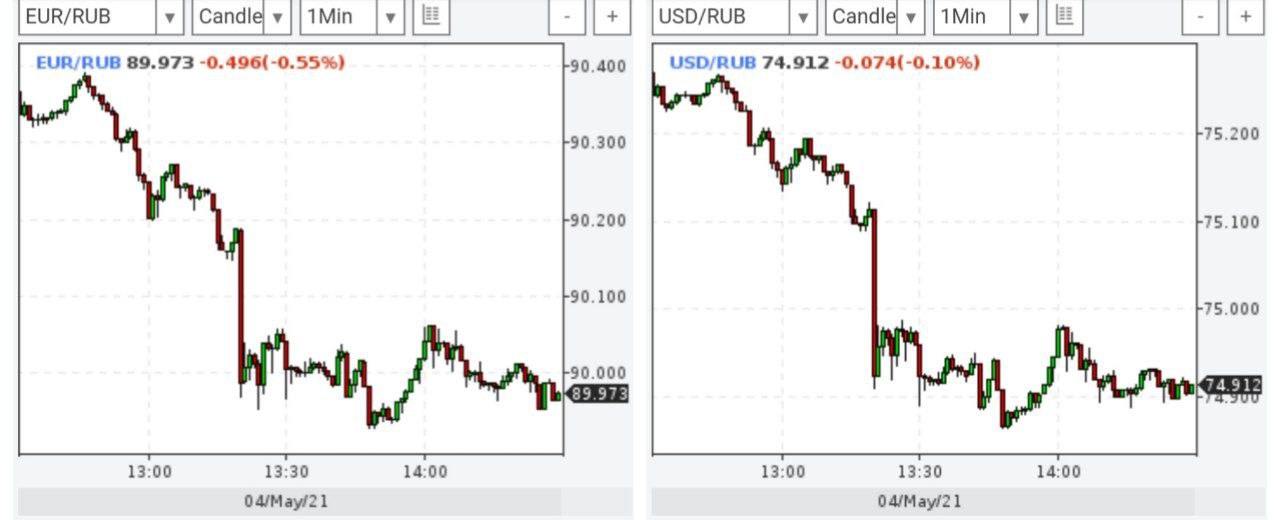
Task: Open the Candle chart type dropdown for USD/RUB
Action: click(x=910, y=17)
